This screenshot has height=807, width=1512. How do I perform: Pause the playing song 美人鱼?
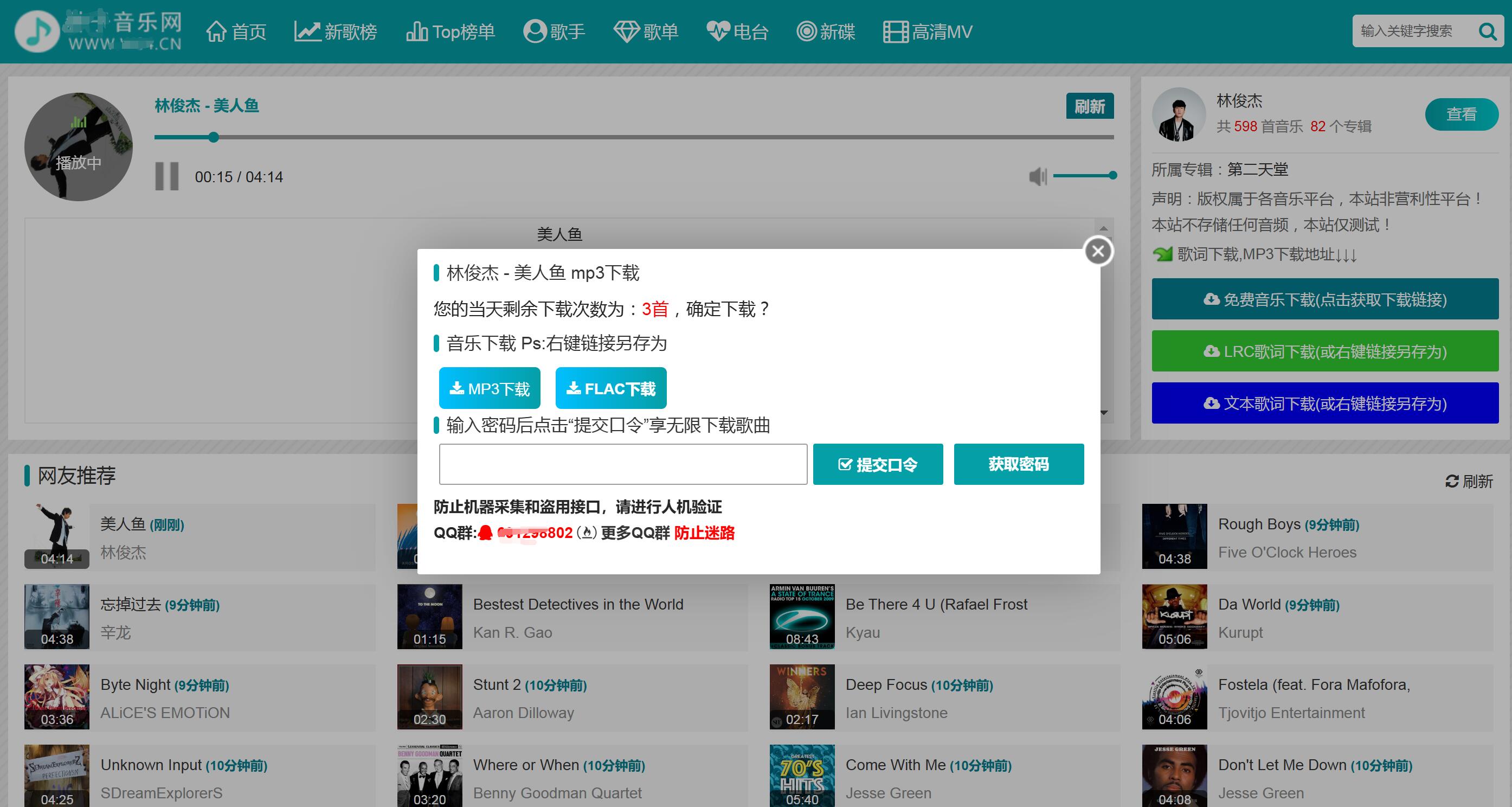coord(166,176)
